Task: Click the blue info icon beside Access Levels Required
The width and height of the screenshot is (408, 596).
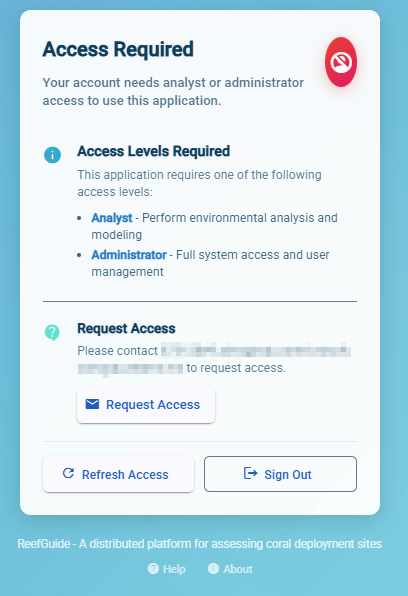Action: click(52, 155)
